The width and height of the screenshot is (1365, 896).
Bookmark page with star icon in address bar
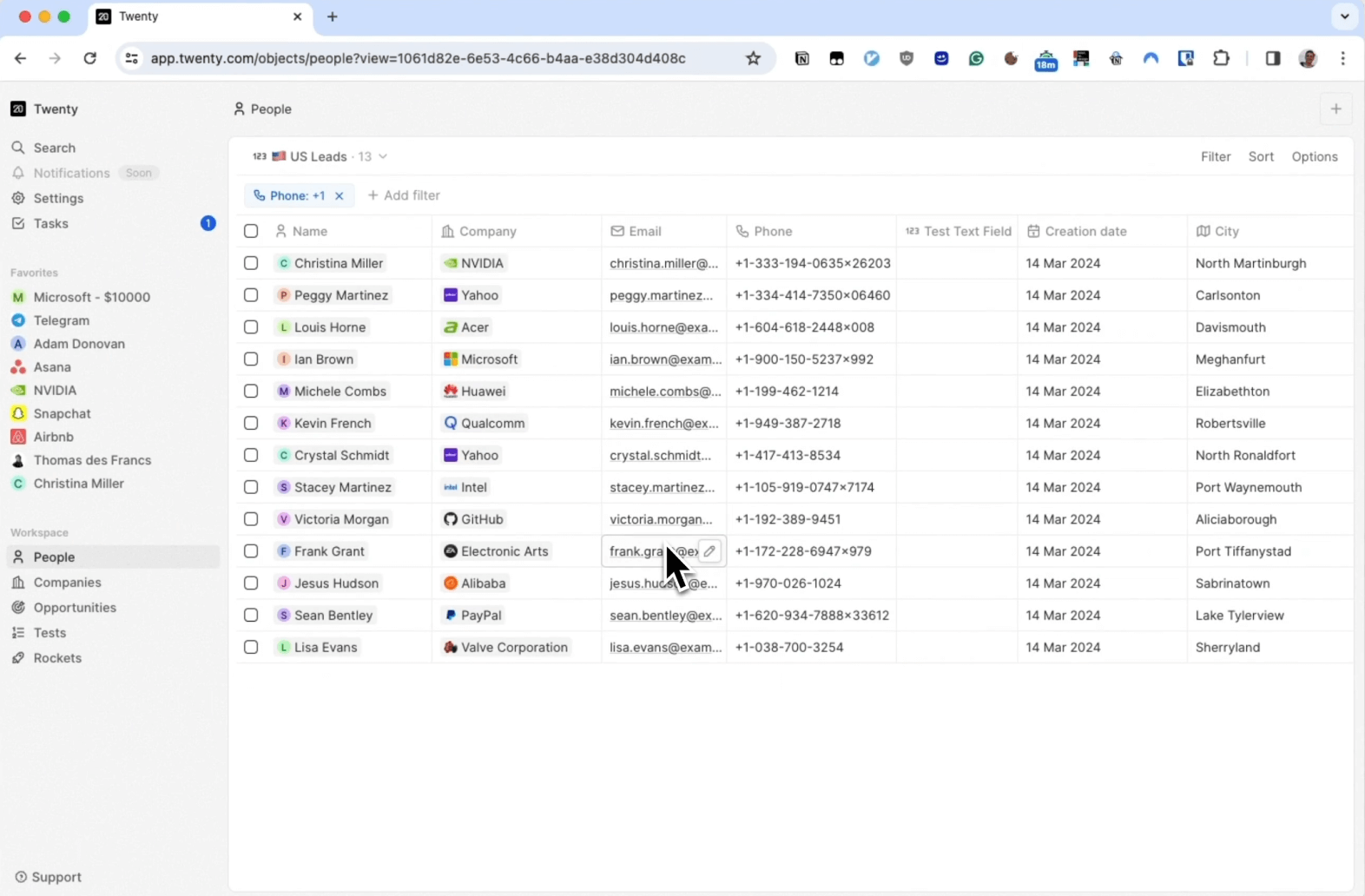[753, 58]
